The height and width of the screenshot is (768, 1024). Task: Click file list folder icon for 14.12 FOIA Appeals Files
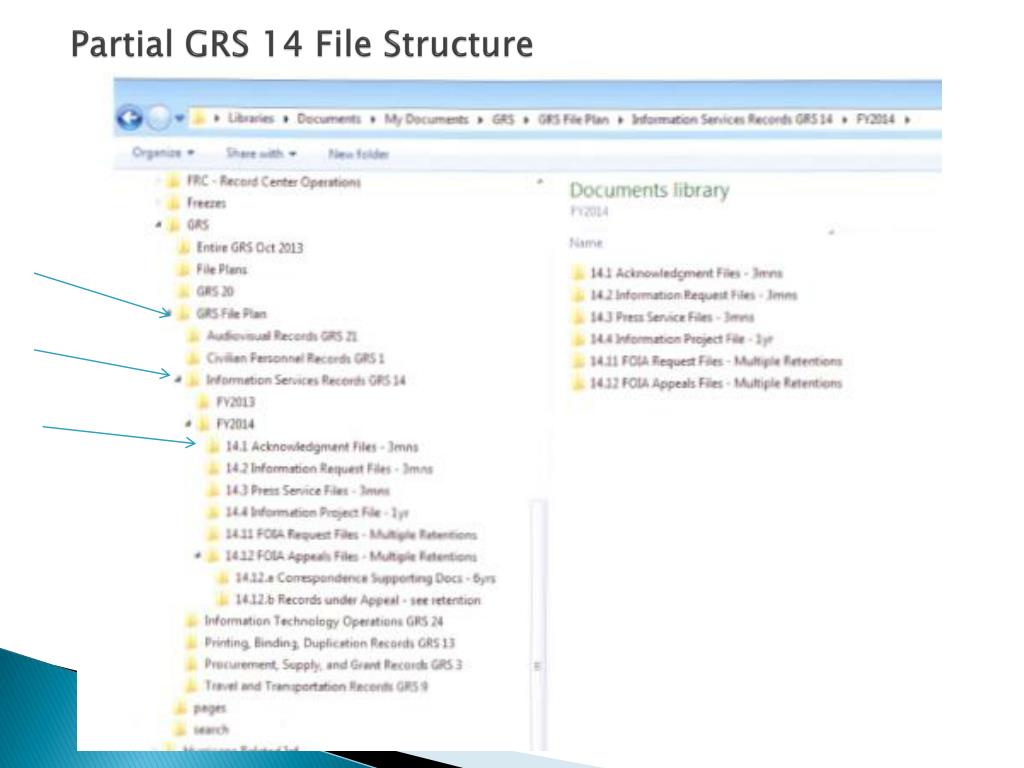[x=578, y=383]
